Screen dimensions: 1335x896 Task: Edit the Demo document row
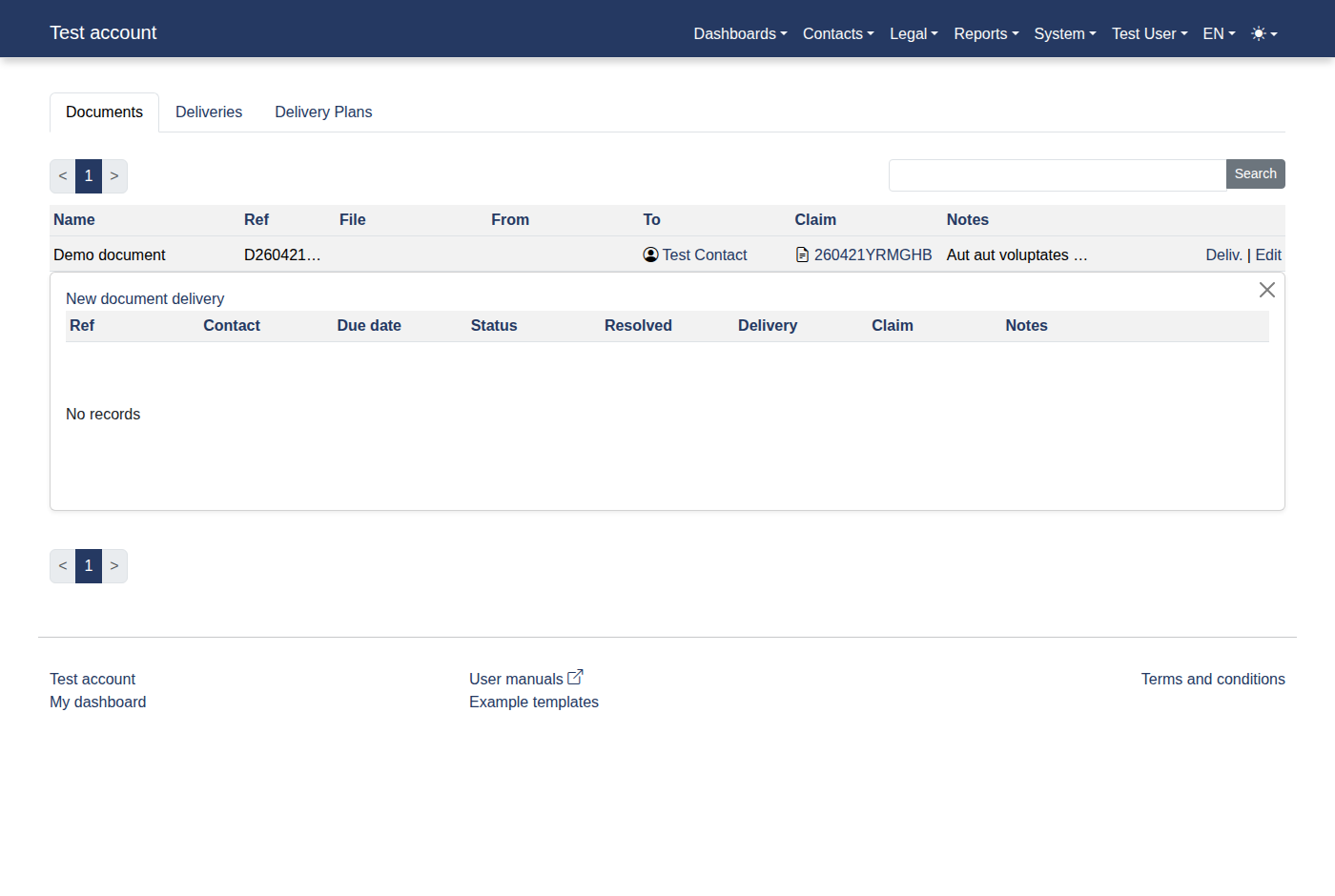[x=1268, y=255]
